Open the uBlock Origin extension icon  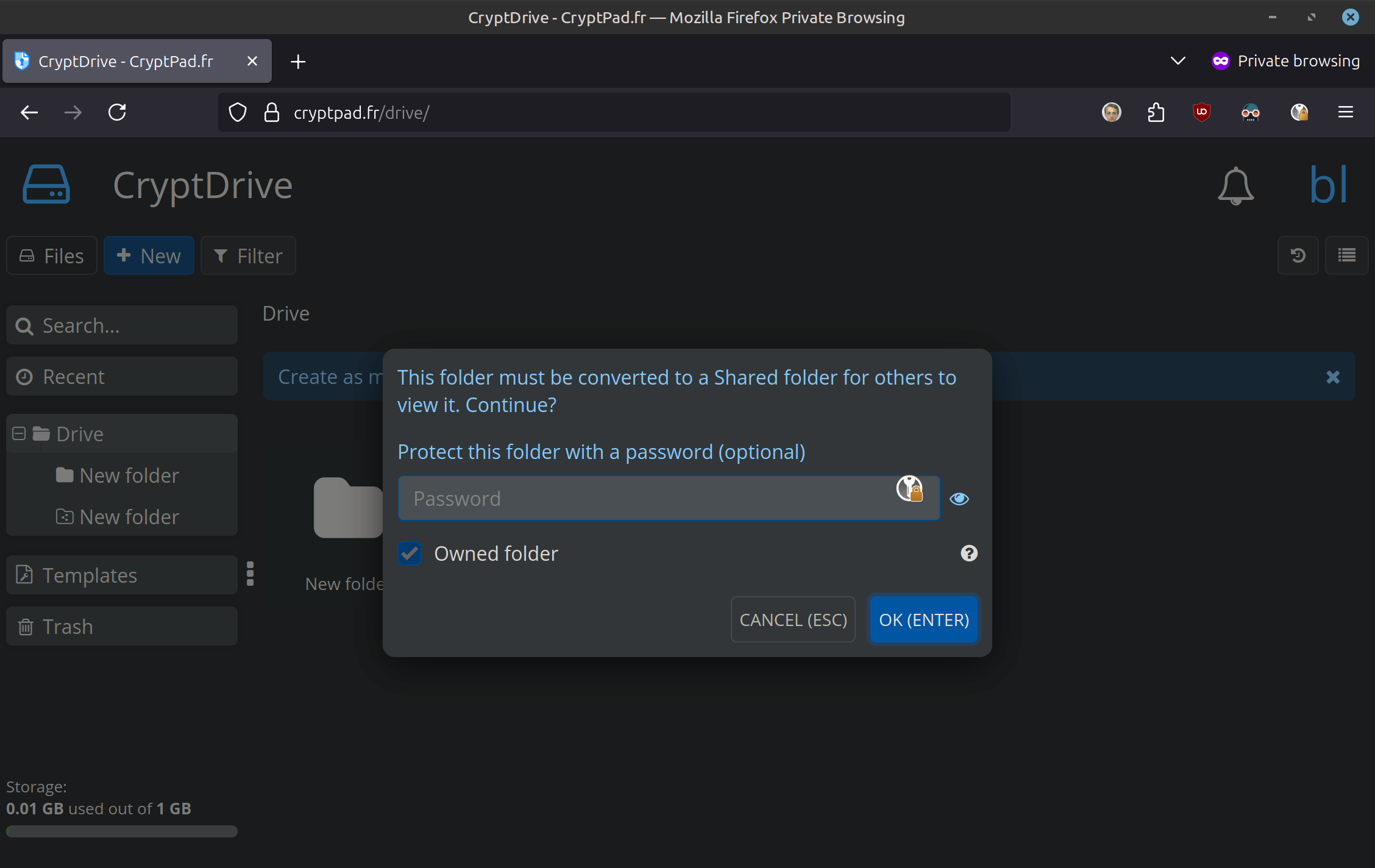coord(1201,112)
